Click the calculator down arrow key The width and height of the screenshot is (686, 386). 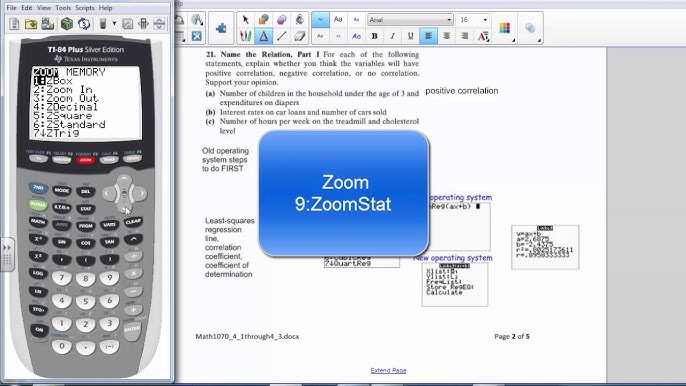click(124, 209)
